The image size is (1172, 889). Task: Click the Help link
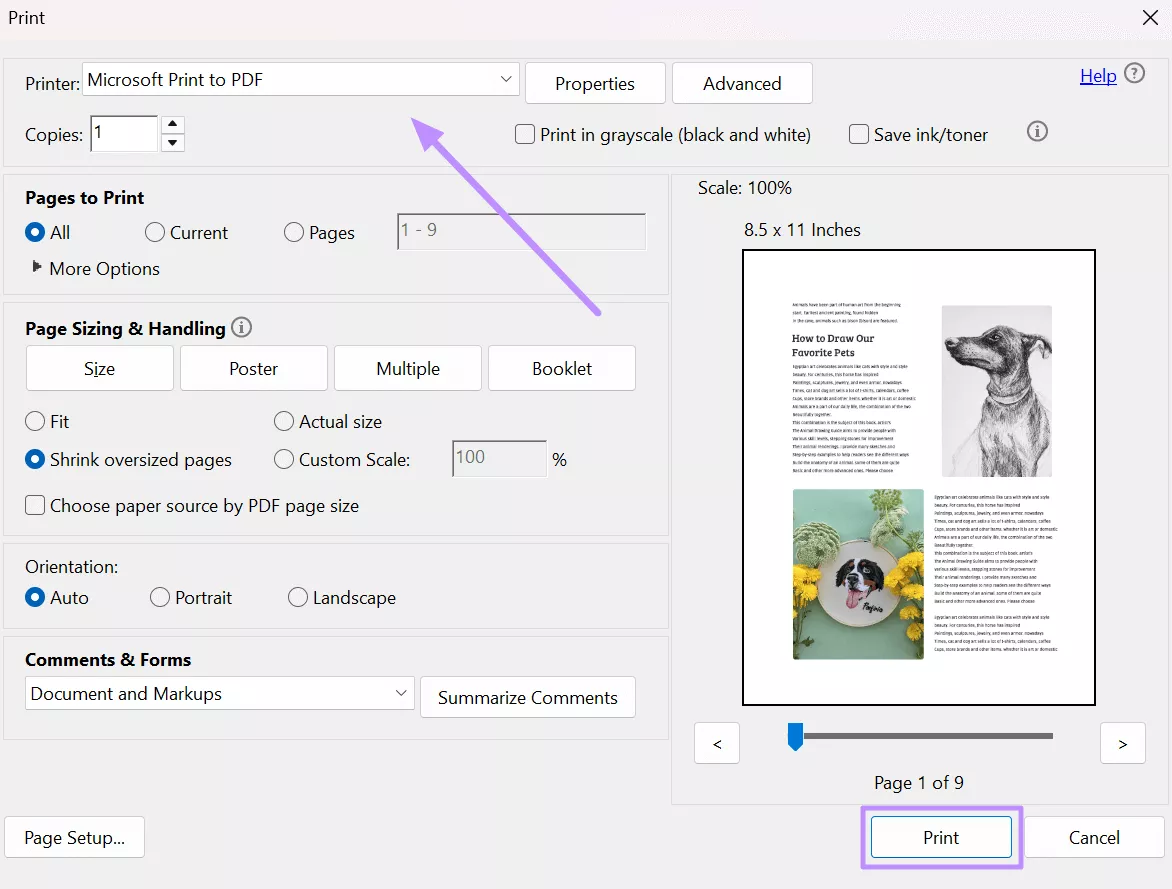tap(1097, 75)
